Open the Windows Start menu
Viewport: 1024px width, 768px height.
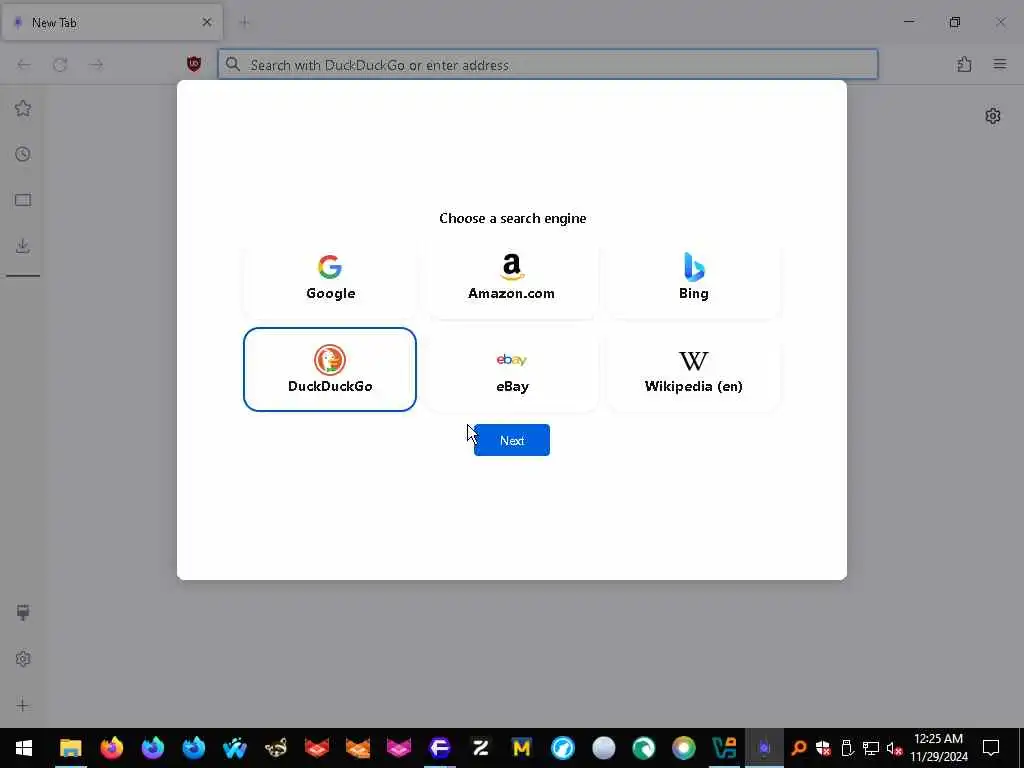point(24,748)
